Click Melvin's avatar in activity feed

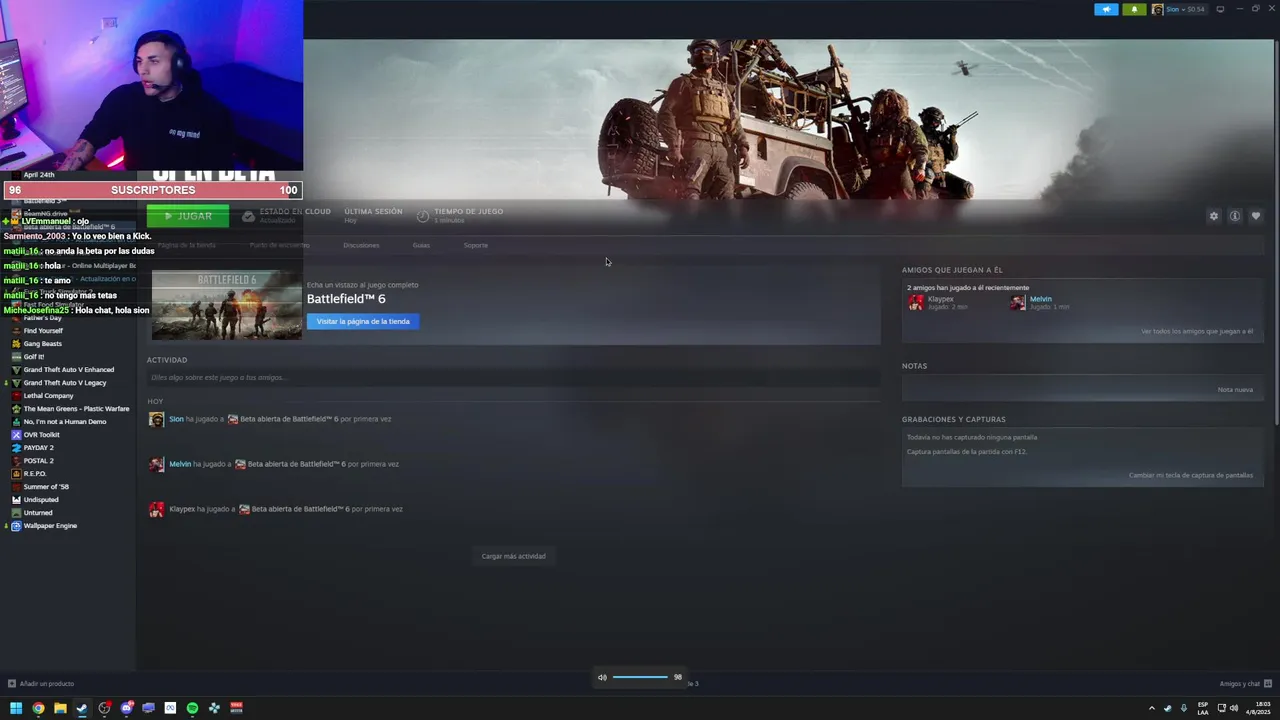tap(156, 464)
